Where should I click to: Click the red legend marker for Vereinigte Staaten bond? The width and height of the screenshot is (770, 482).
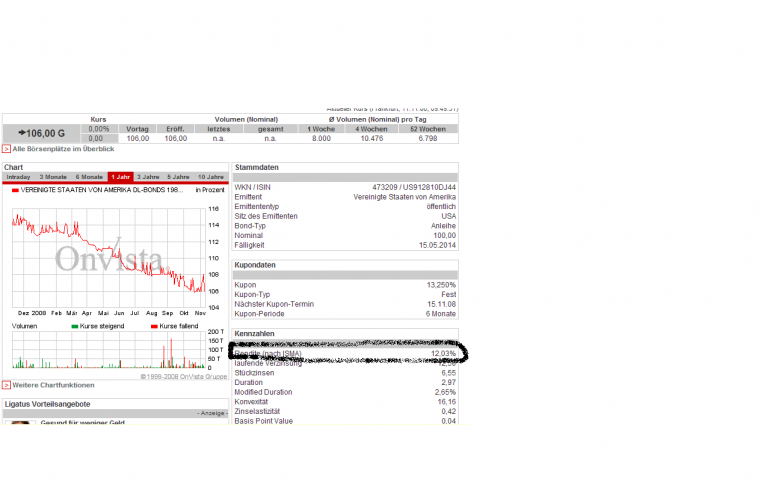pos(15,190)
